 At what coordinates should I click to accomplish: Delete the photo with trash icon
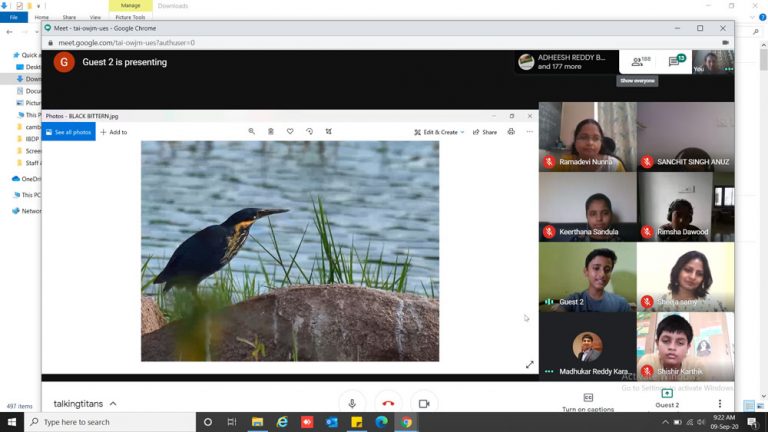tap(271, 132)
